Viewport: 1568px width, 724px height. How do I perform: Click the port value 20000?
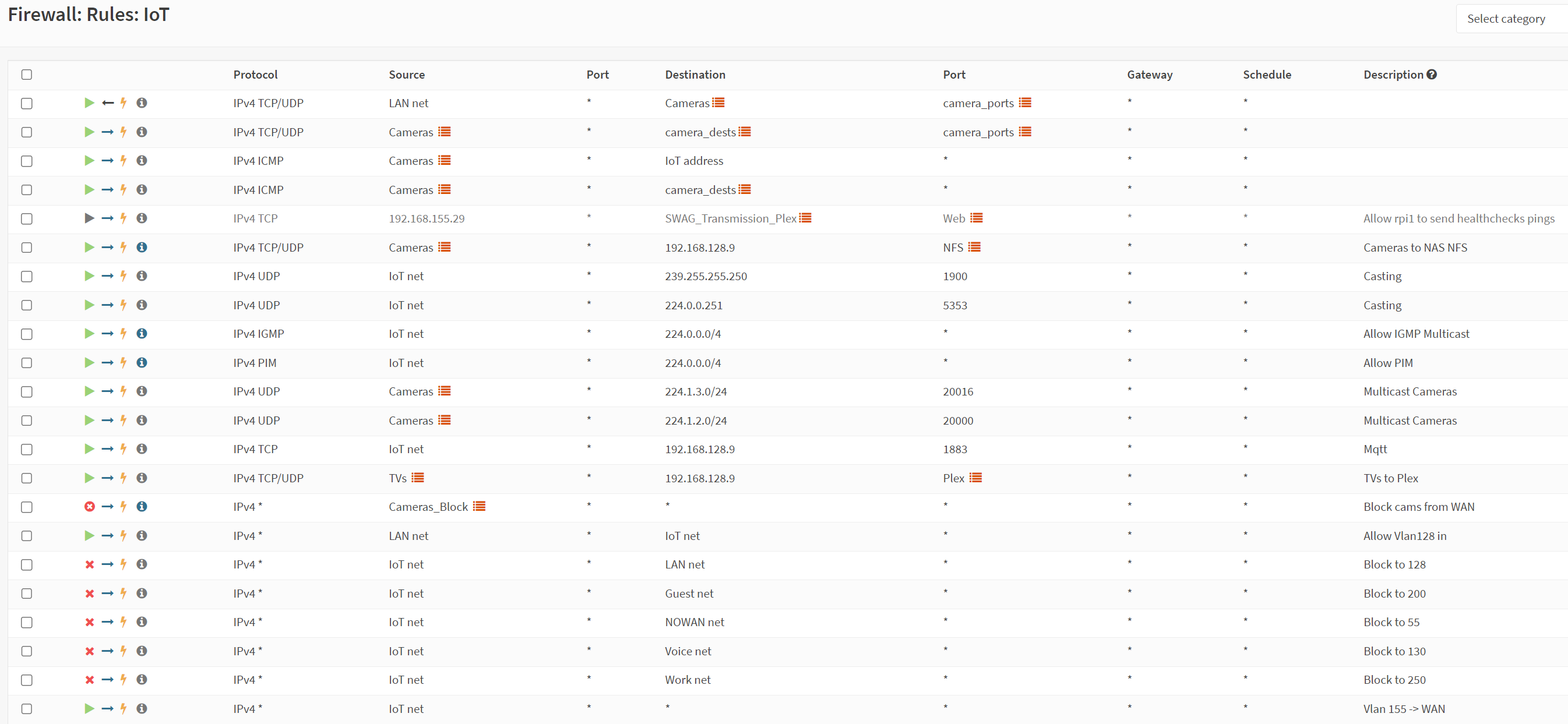coord(958,421)
